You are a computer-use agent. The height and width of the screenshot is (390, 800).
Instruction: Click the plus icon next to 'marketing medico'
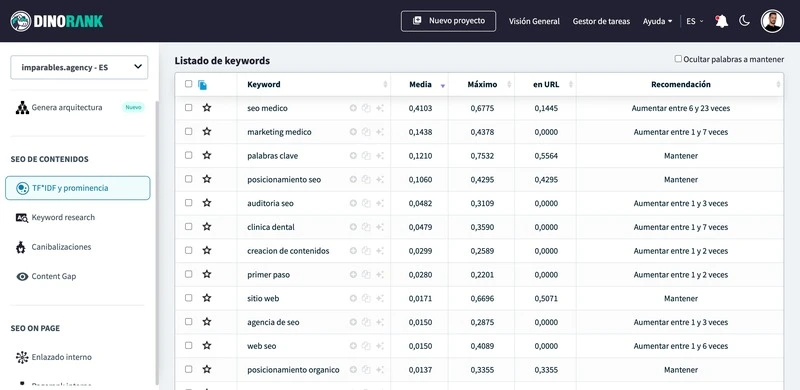point(353,132)
